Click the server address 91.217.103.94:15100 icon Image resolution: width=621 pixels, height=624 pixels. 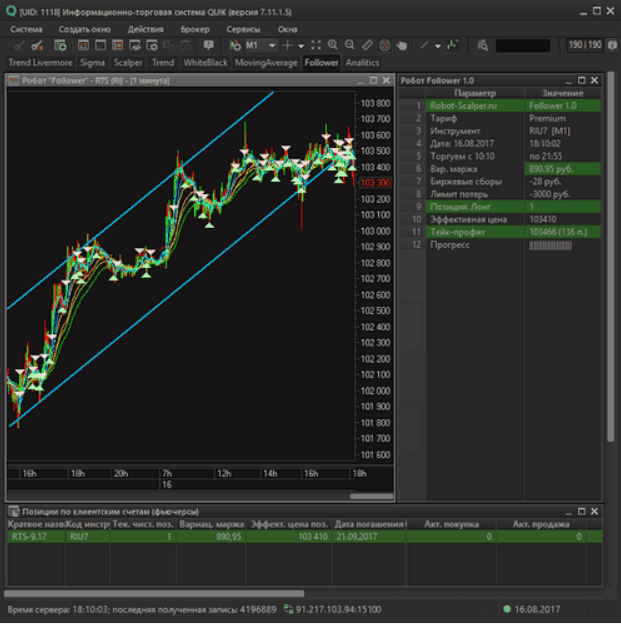coord(288,609)
